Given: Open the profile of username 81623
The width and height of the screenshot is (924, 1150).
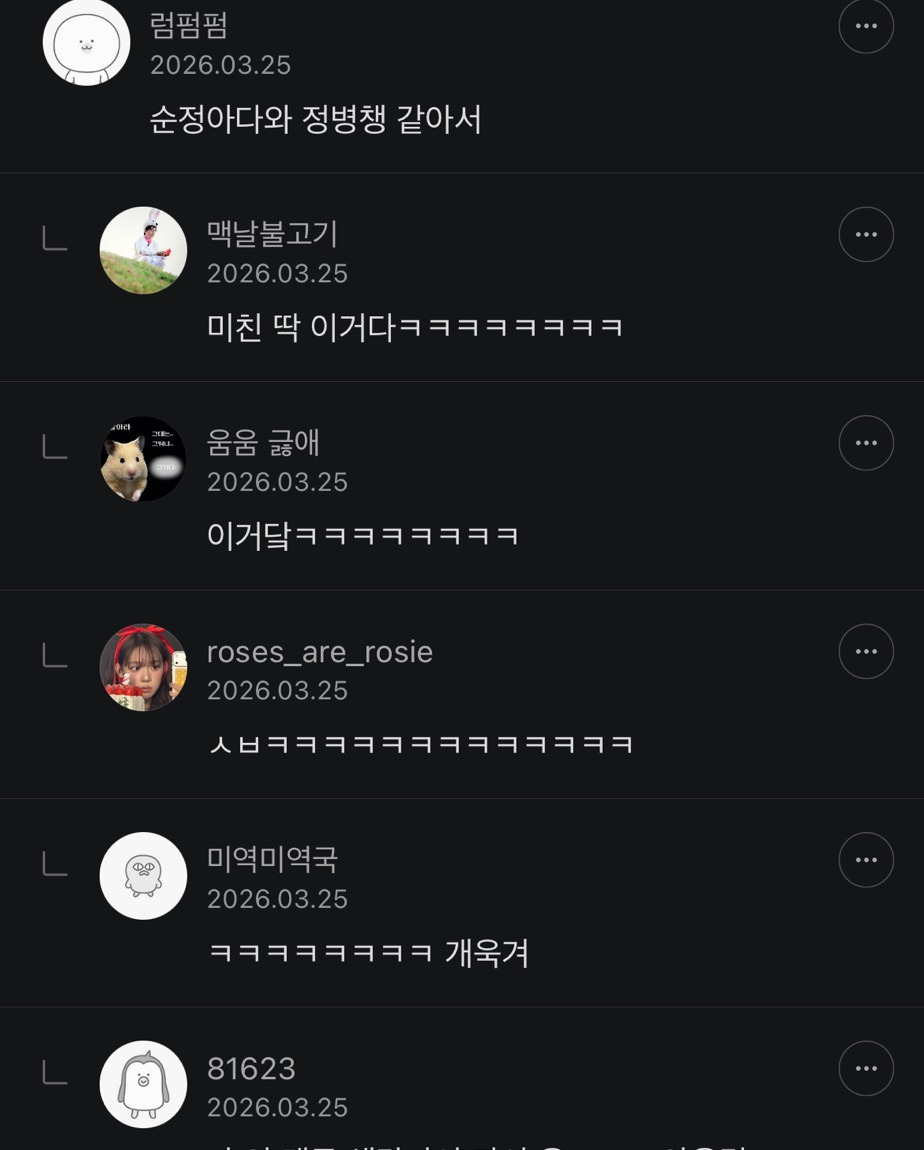Looking at the screenshot, I should click(251, 1069).
